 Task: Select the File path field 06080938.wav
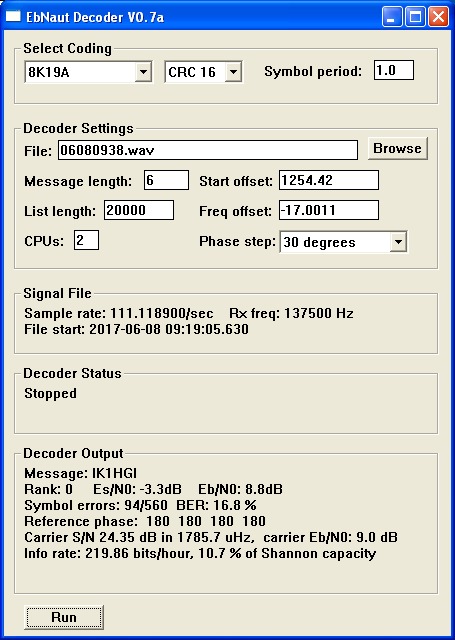tap(208, 150)
